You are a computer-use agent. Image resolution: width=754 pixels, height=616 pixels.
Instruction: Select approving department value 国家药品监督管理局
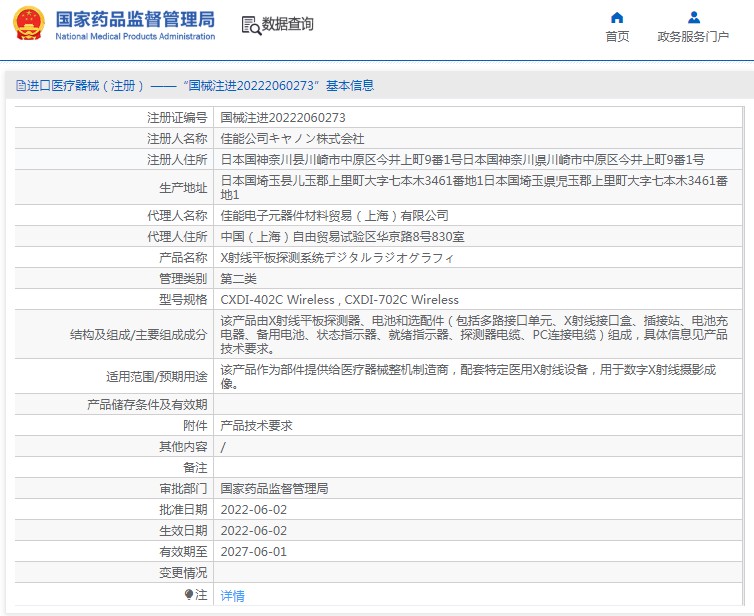[274, 489]
